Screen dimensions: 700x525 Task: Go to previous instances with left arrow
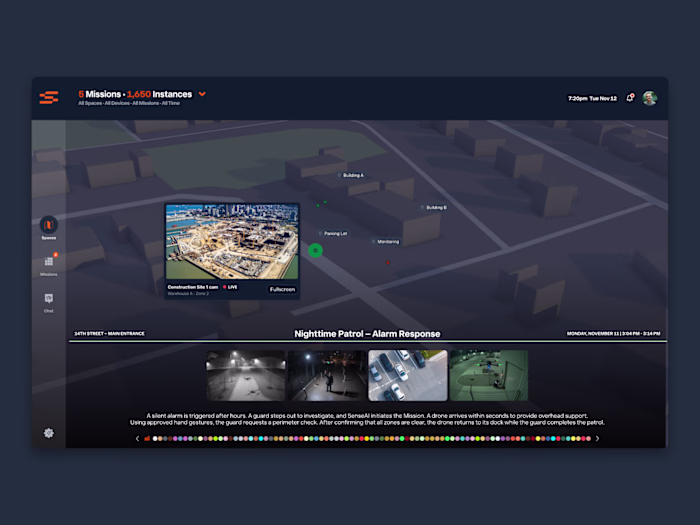[x=137, y=438]
